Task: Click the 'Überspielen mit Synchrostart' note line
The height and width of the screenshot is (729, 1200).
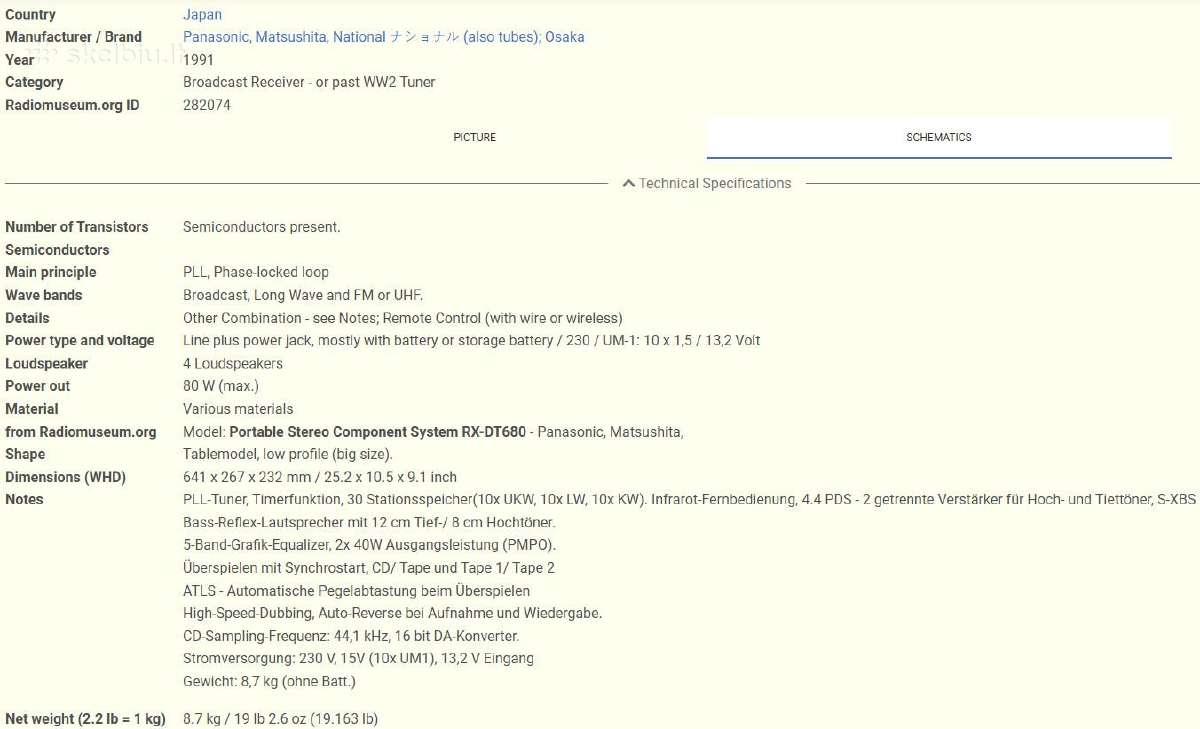Action: [x=368, y=568]
